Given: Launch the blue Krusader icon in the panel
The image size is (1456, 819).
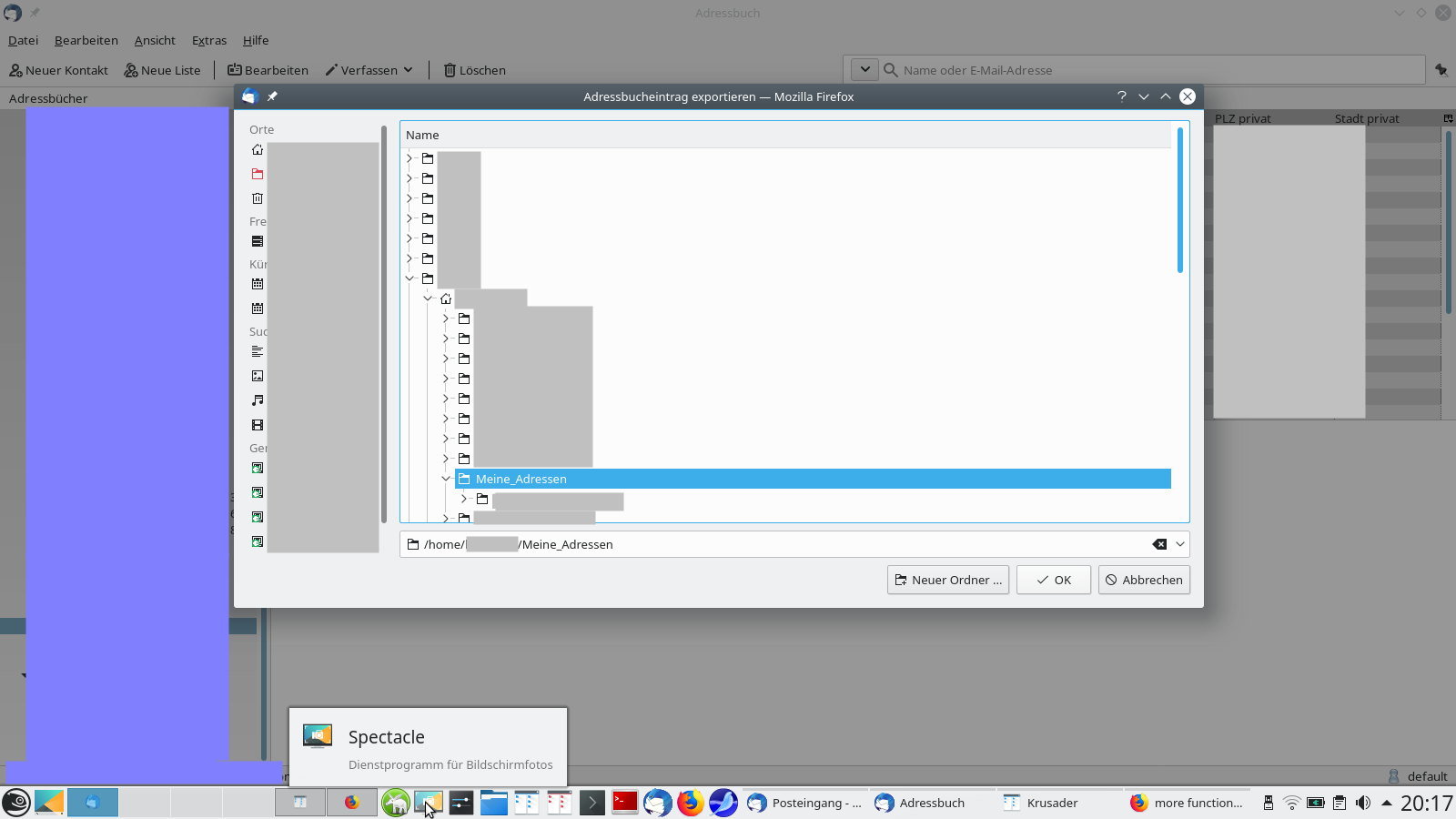Looking at the screenshot, I should tap(527, 803).
